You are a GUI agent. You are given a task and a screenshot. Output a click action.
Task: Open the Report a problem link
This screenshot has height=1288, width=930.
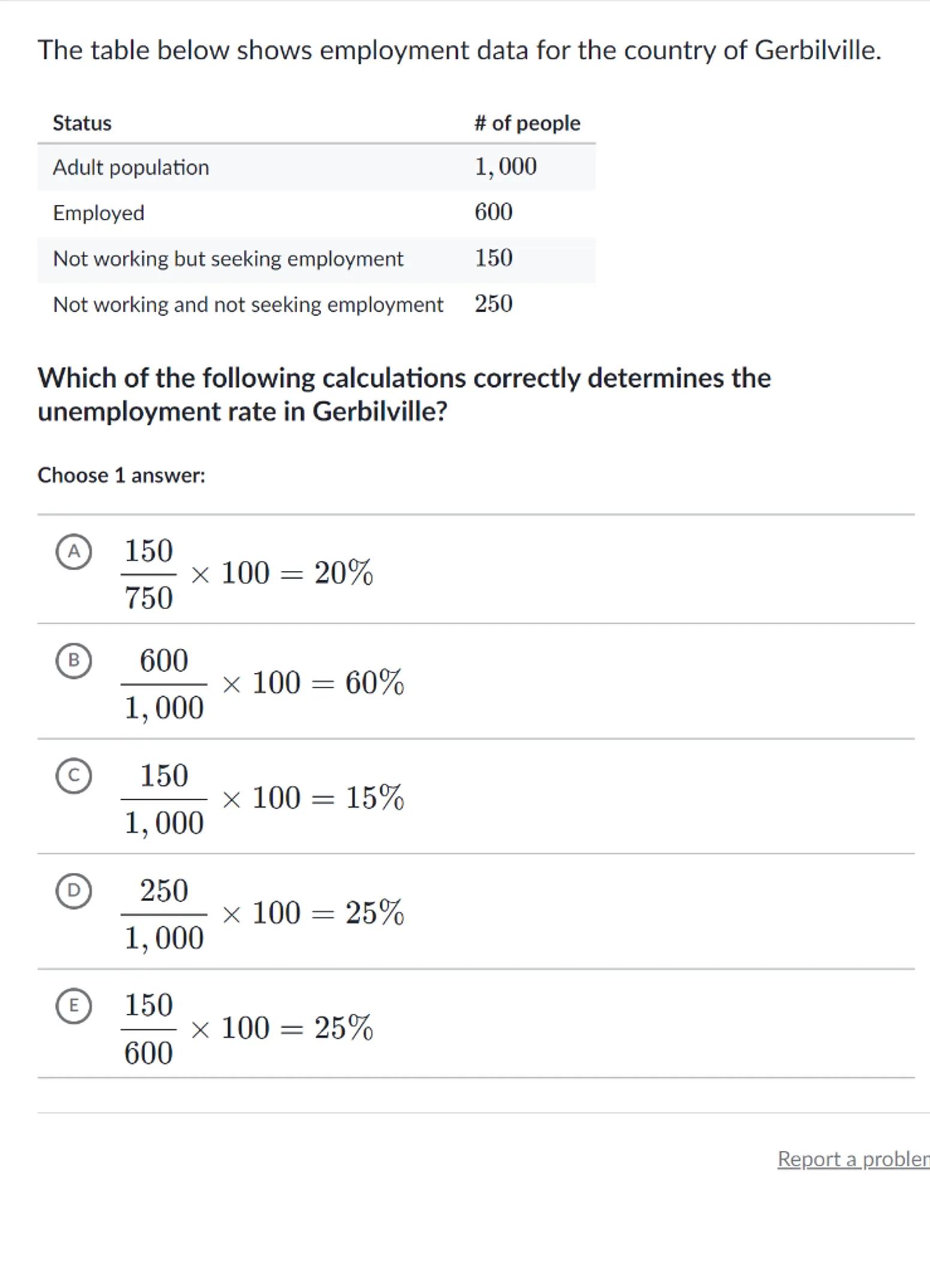pos(853,1159)
